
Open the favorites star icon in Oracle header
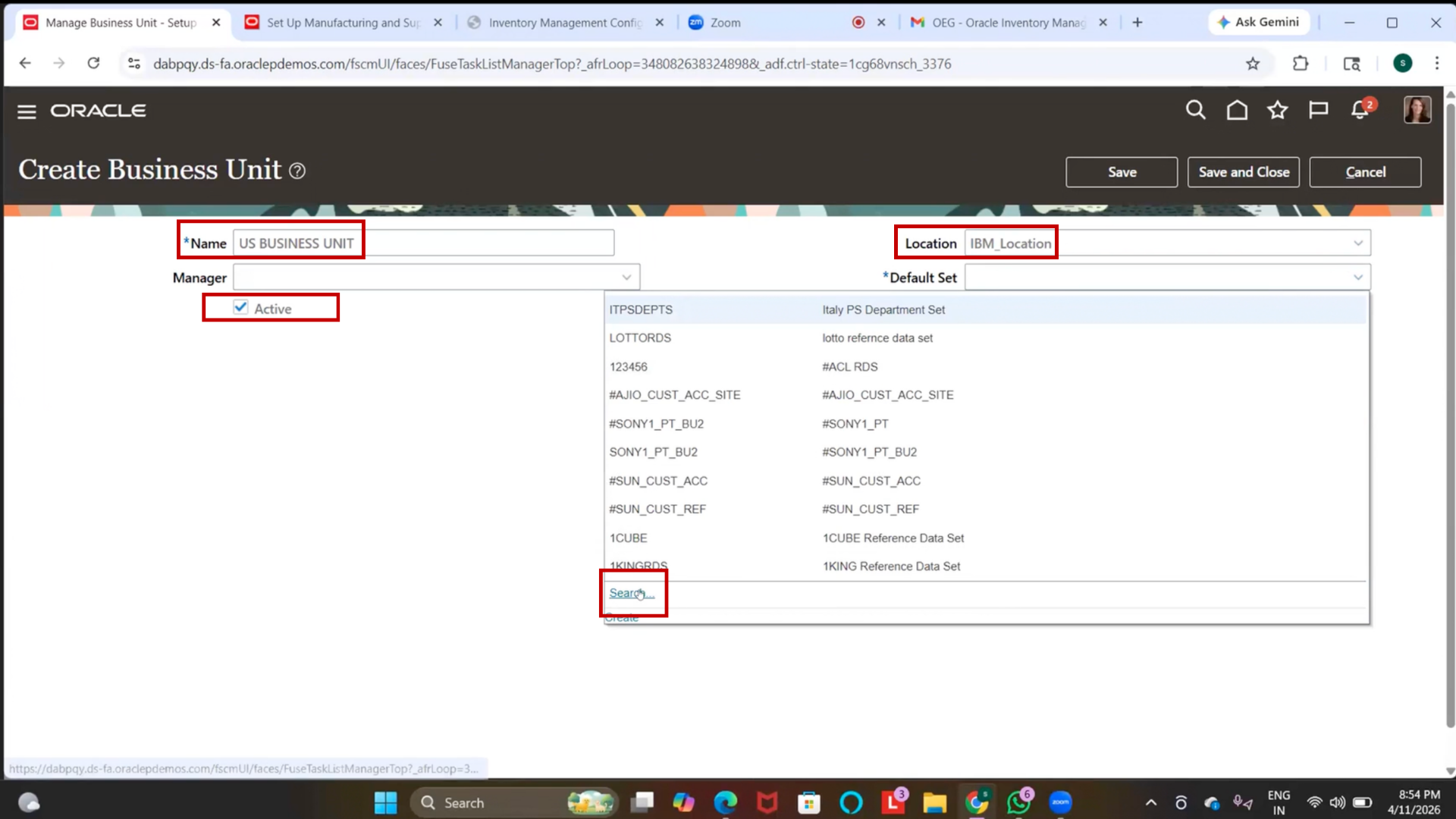[x=1278, y=111]
